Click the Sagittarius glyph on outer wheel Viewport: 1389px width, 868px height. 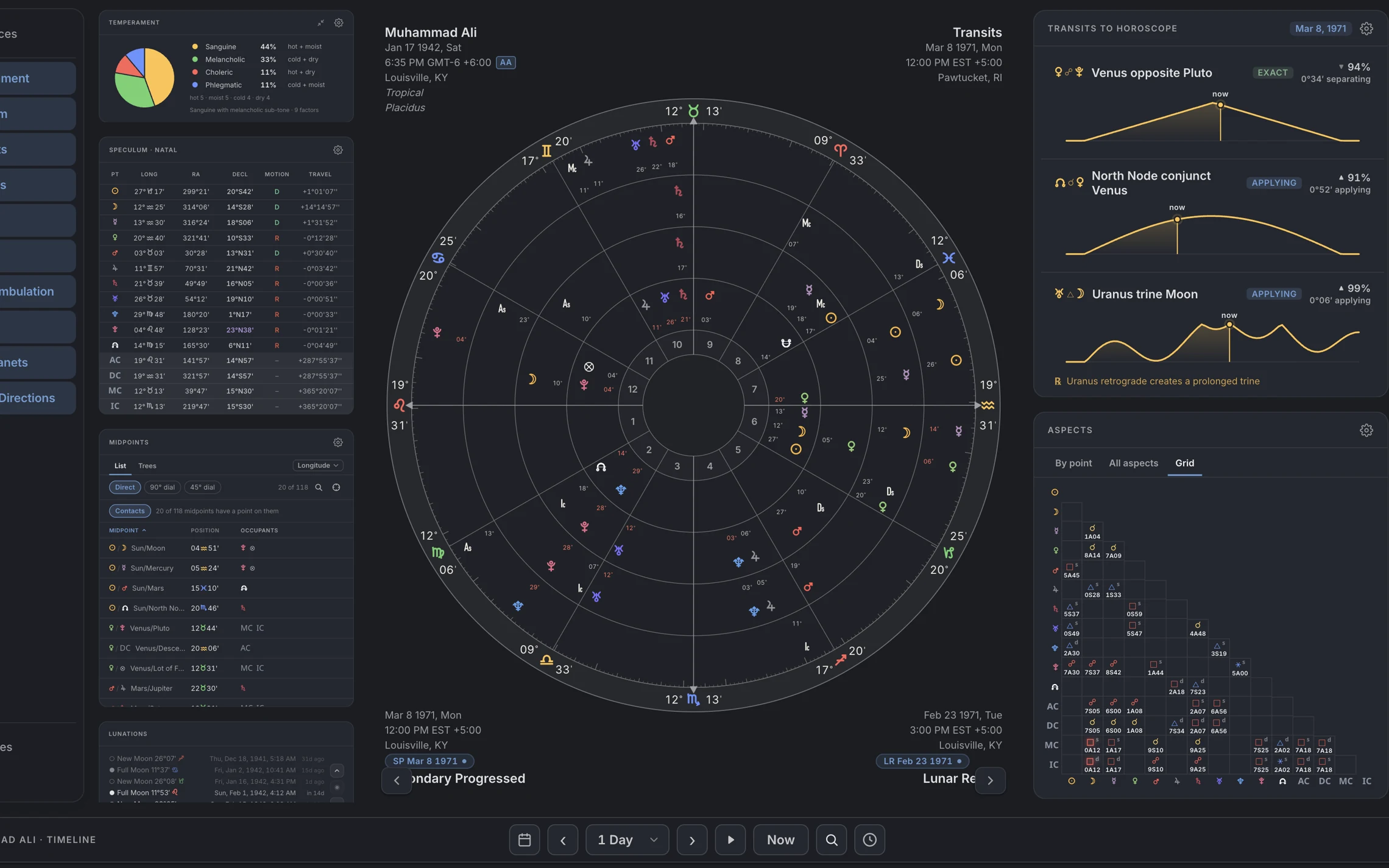point(841,660)
